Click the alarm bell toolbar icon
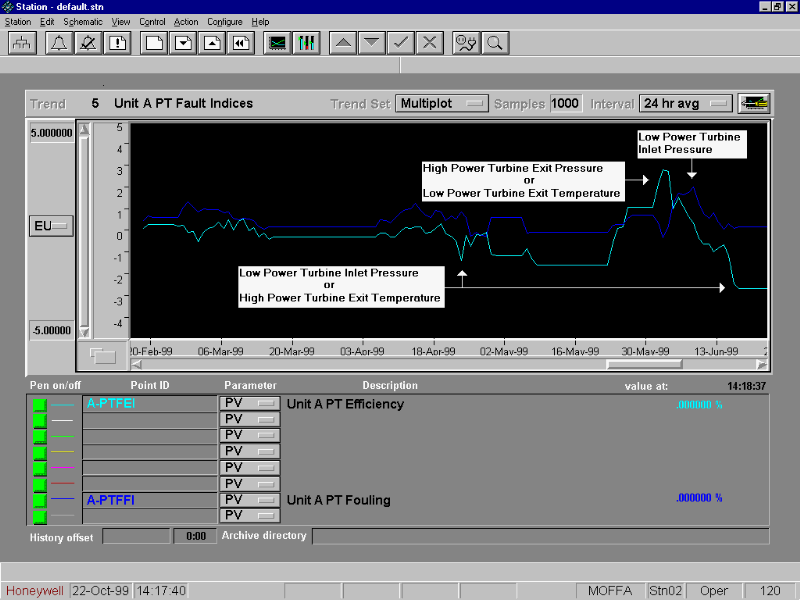Image resolution: width=800 pixels, height=600 pixels. point(57,43)
